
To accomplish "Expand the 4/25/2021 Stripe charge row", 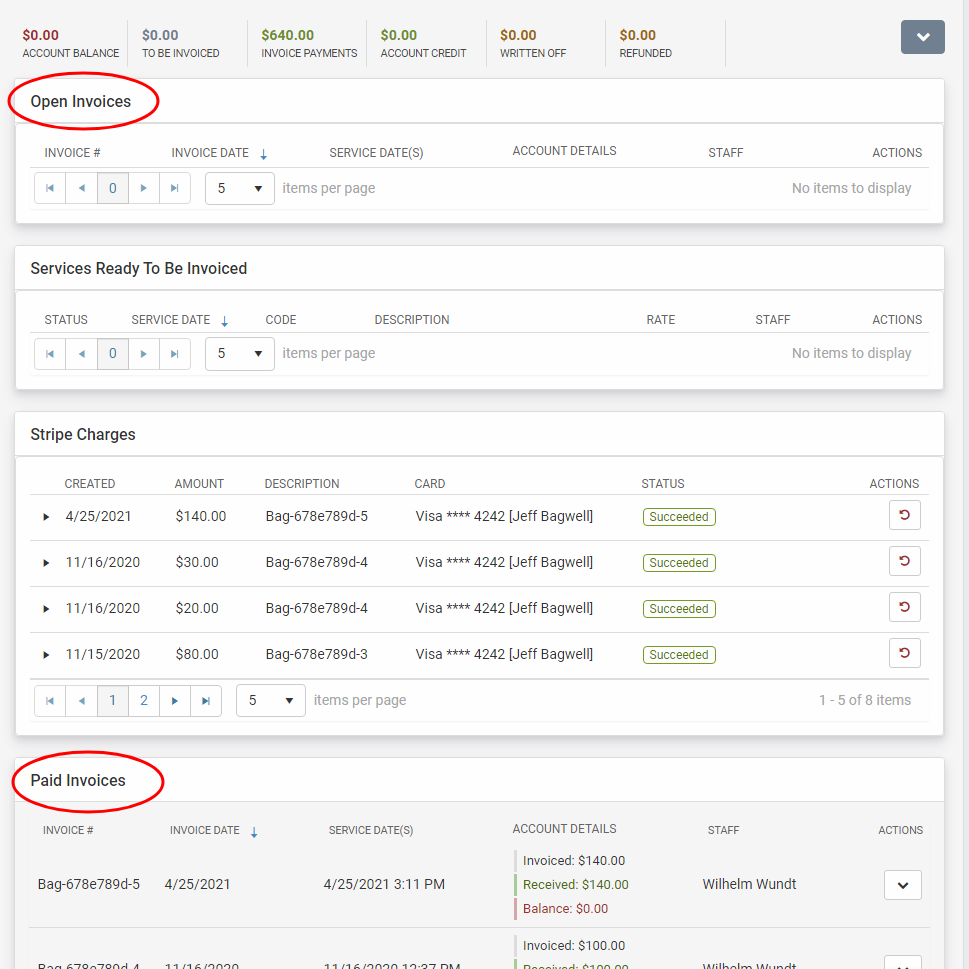I will tap(46, 517).
